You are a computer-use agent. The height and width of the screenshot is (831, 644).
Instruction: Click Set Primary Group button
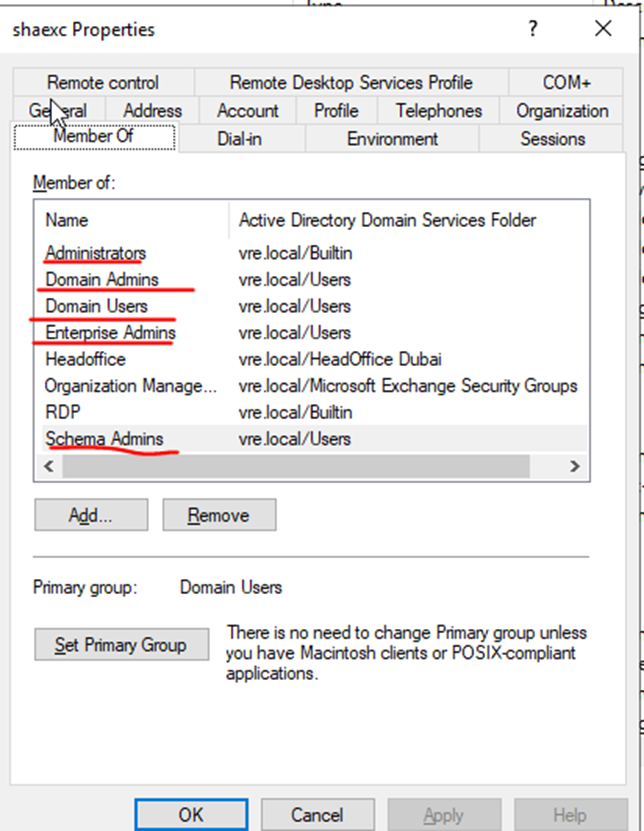(x=121, y=645)
